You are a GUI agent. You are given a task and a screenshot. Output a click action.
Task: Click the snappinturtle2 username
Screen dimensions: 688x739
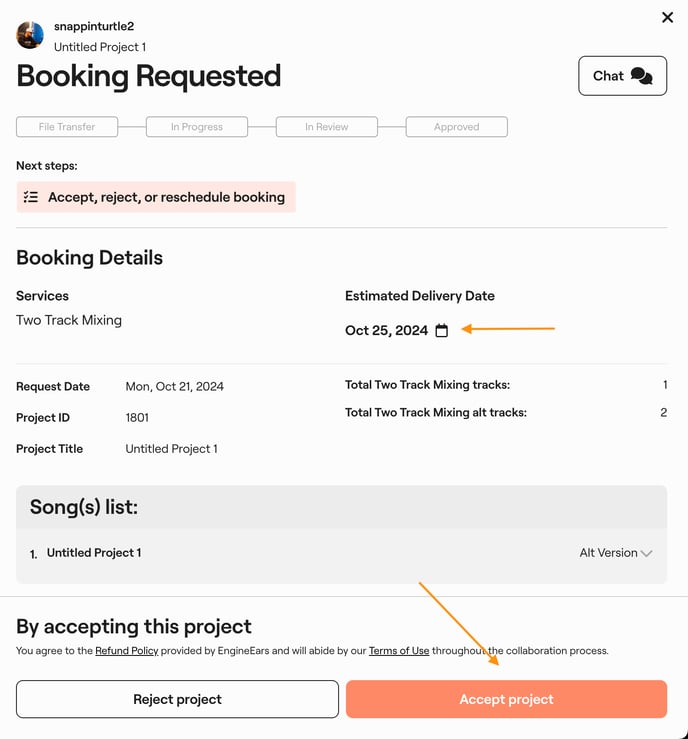click(94, 27)
